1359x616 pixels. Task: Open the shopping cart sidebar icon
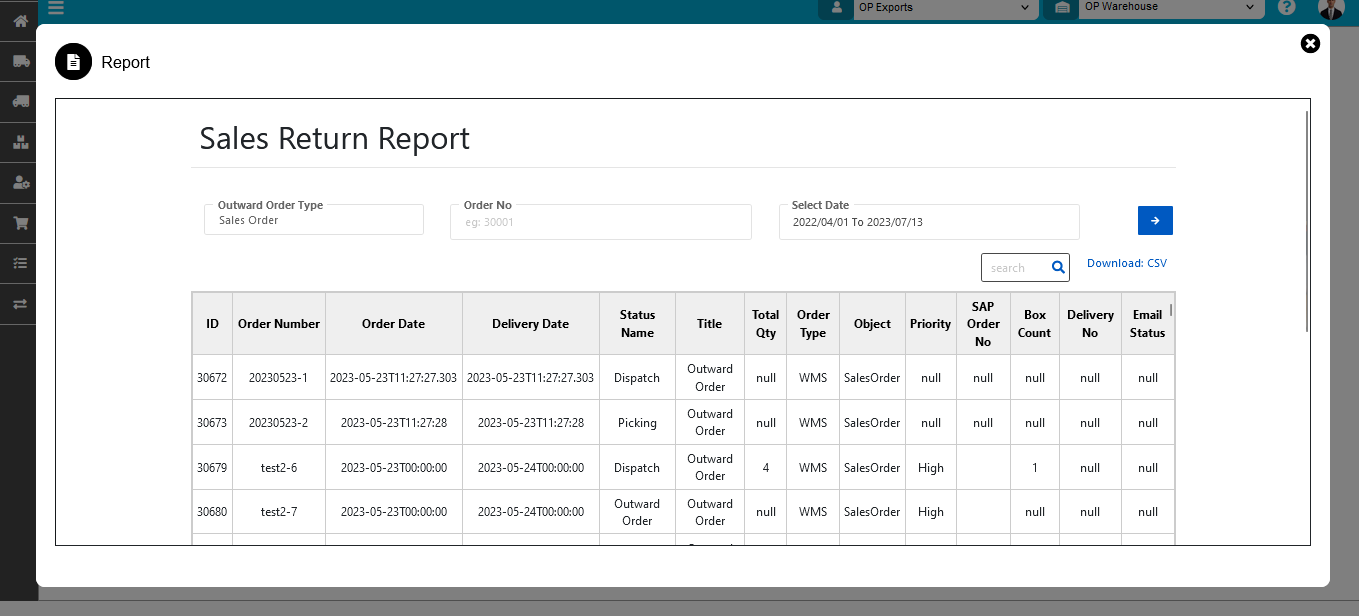click(20, 223)
